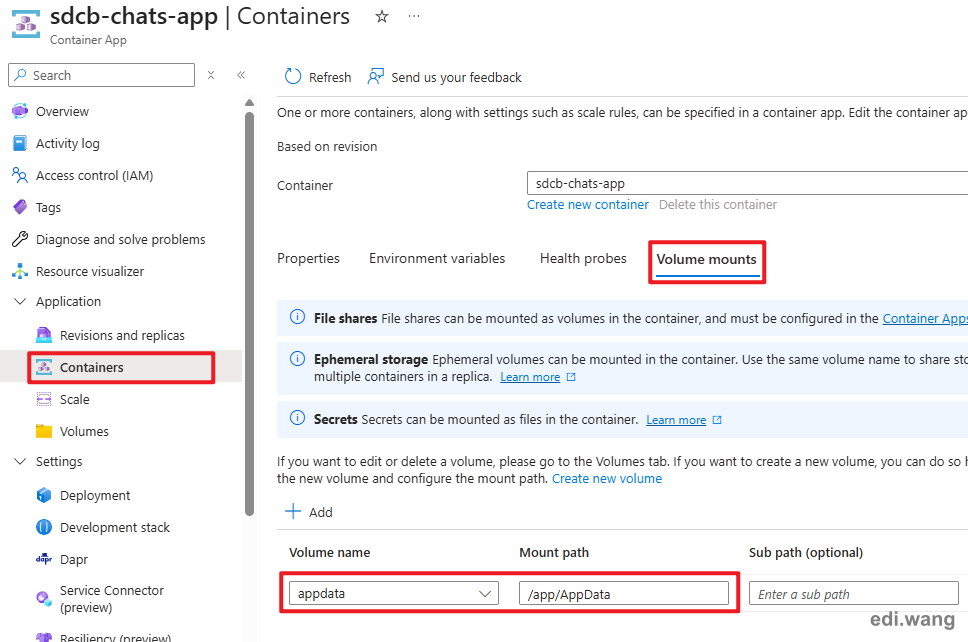Open the Container selector sdcb-chats-app
The height and width of the screenshot is (642, 968).
click(x=747, y=183)
